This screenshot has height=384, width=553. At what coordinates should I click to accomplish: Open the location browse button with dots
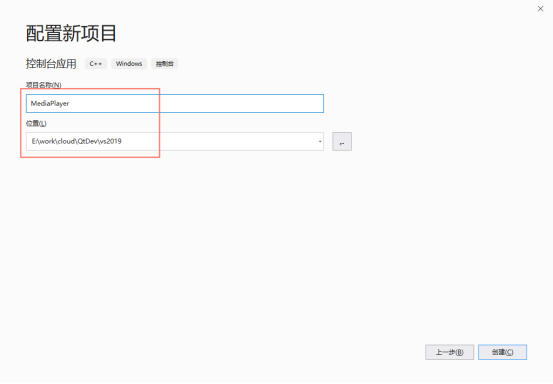click(342, 141)
